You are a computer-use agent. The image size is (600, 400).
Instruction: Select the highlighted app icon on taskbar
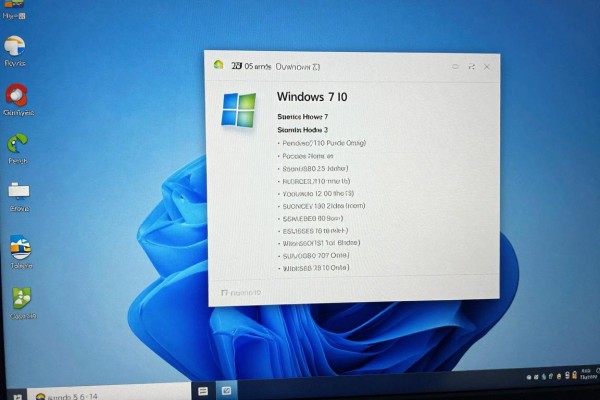[x=226, y=391]
